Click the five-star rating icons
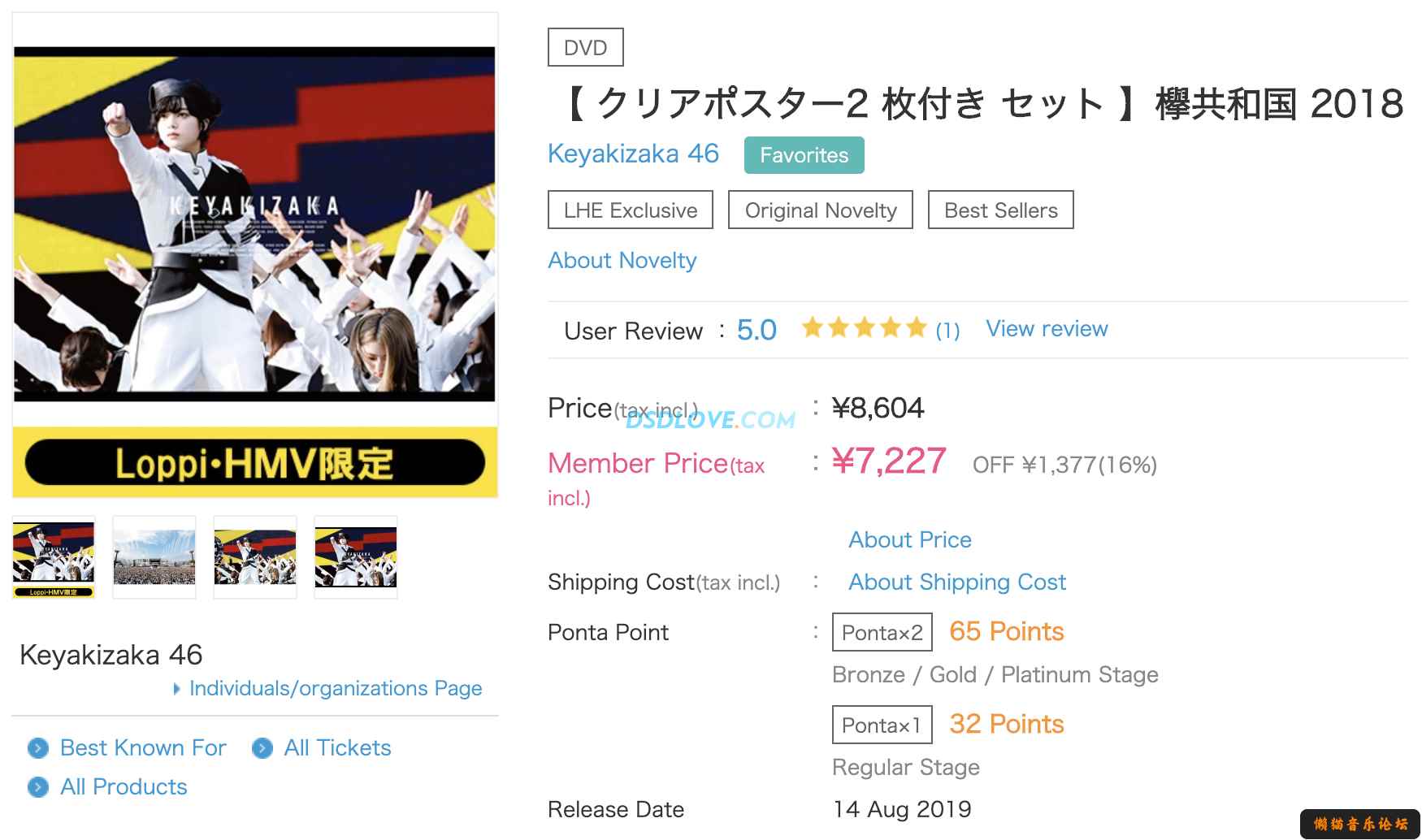The image size is (1422, 840). (864, 328)
